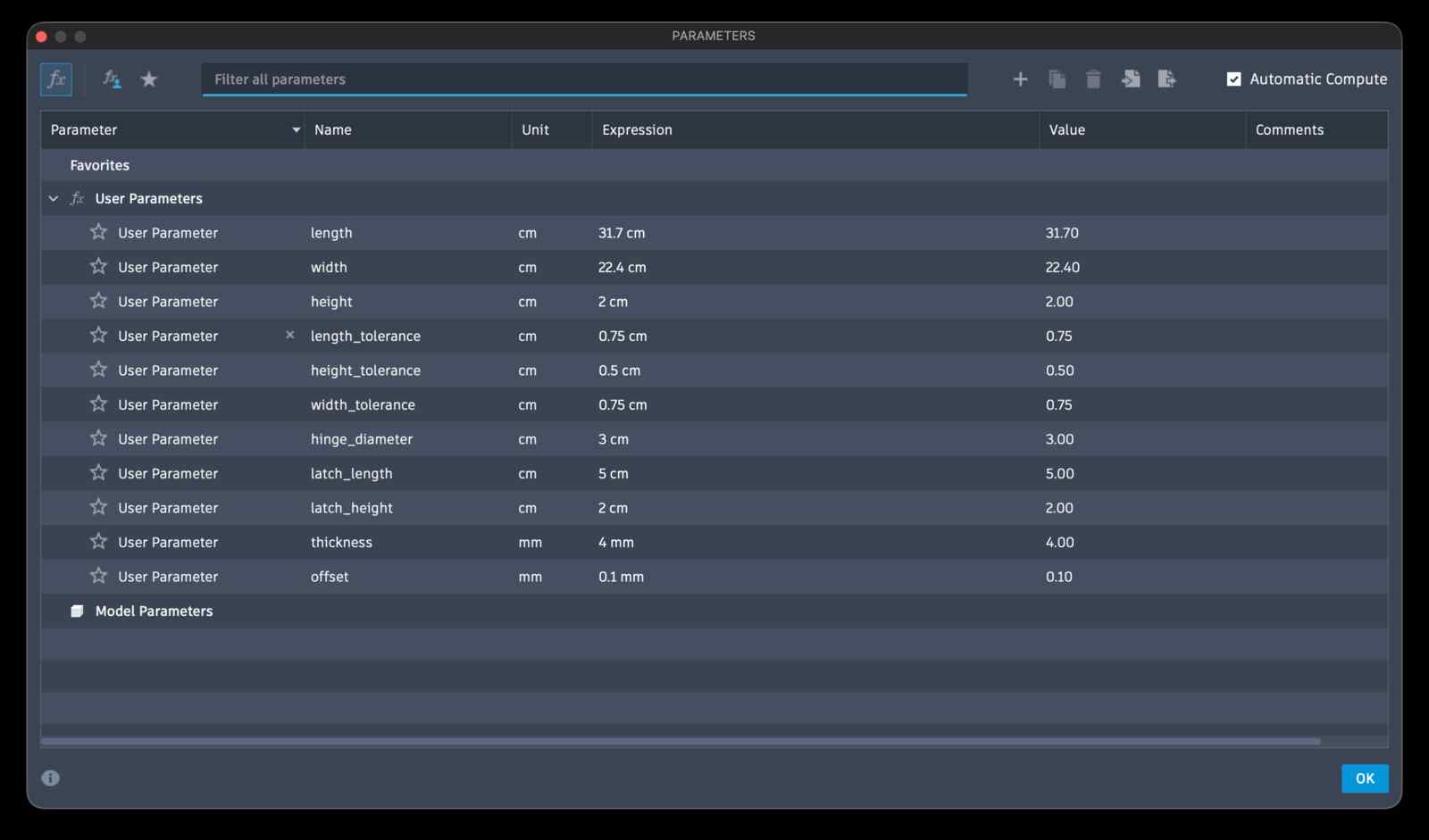Select the height parameter name cell

point(331,302)
